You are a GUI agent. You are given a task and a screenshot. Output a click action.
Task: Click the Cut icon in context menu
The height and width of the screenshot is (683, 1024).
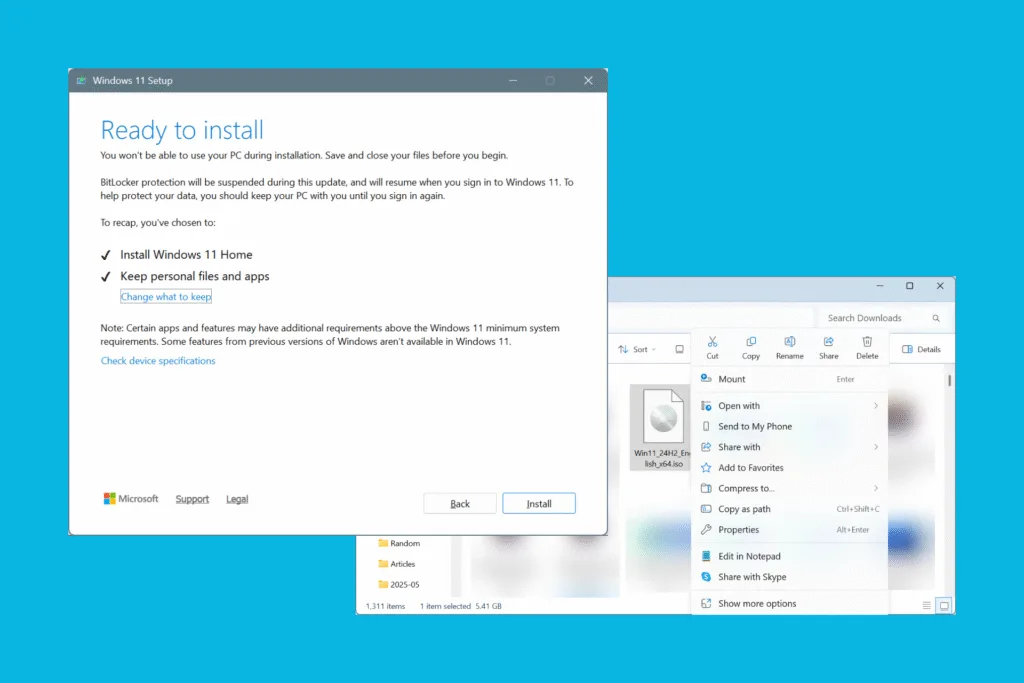point(712,347)
